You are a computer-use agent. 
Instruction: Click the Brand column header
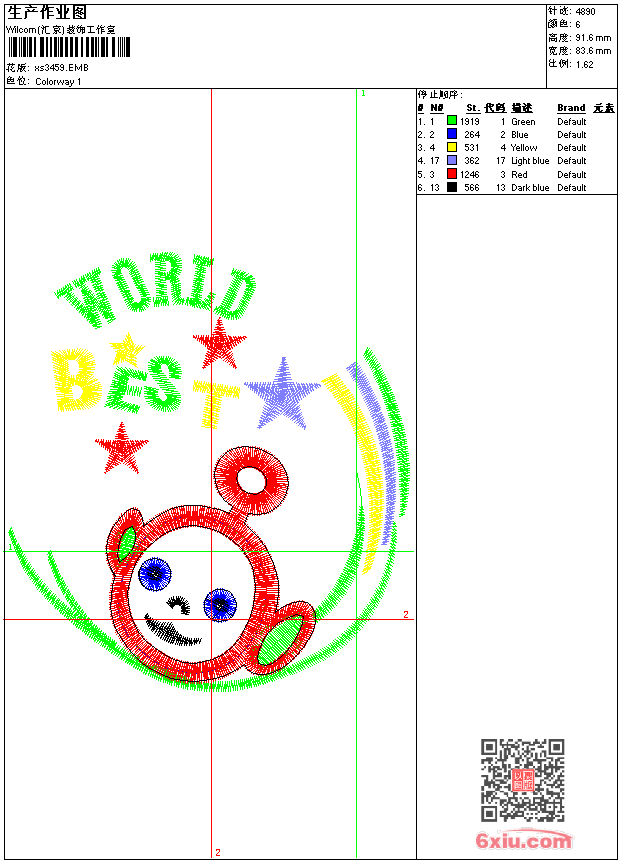571,108
